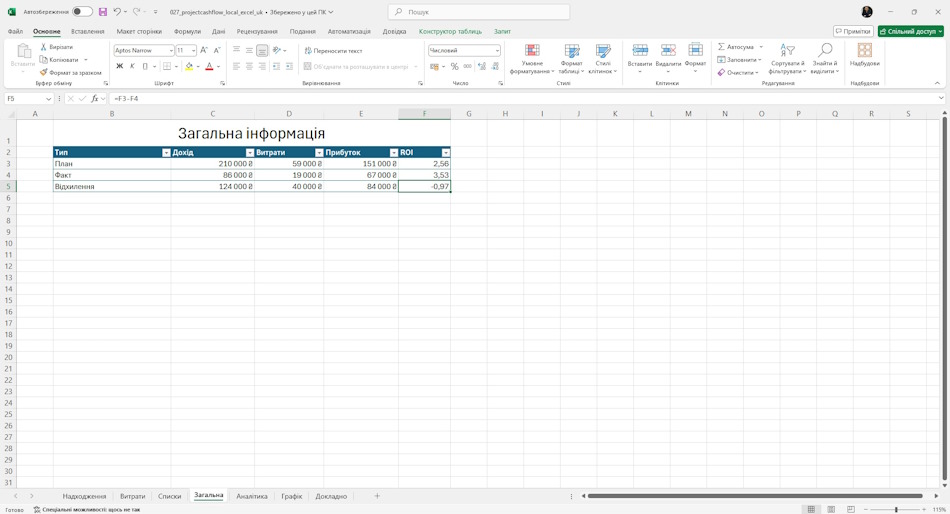Toggle Bold (Ж) formatting
Image resolution: width=950 pixels, height=514 pixels.
pyautogui.click(x=119, y=66)
